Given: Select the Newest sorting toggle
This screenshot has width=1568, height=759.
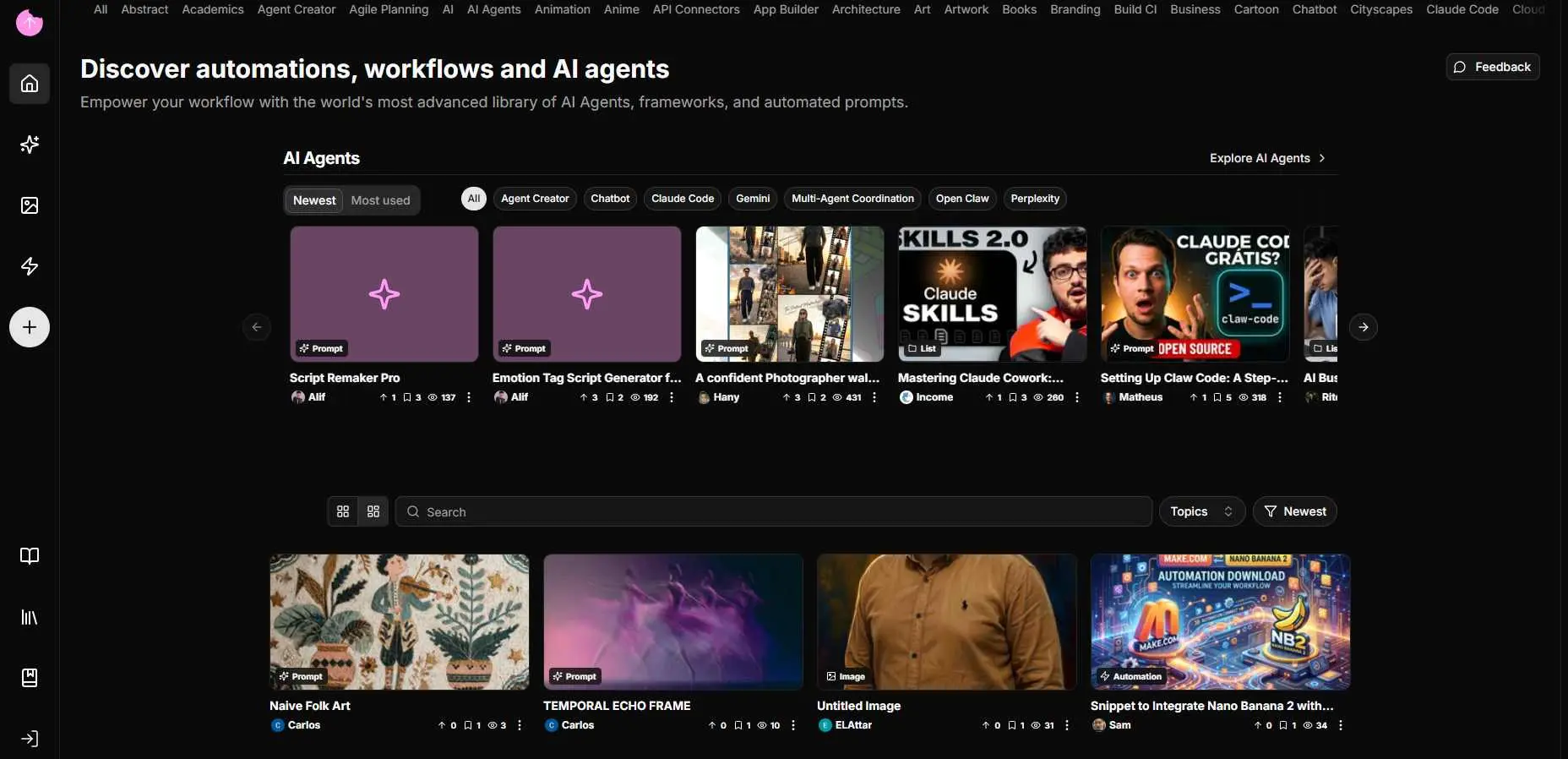Looking at the screenshot, I should (314, 200).
